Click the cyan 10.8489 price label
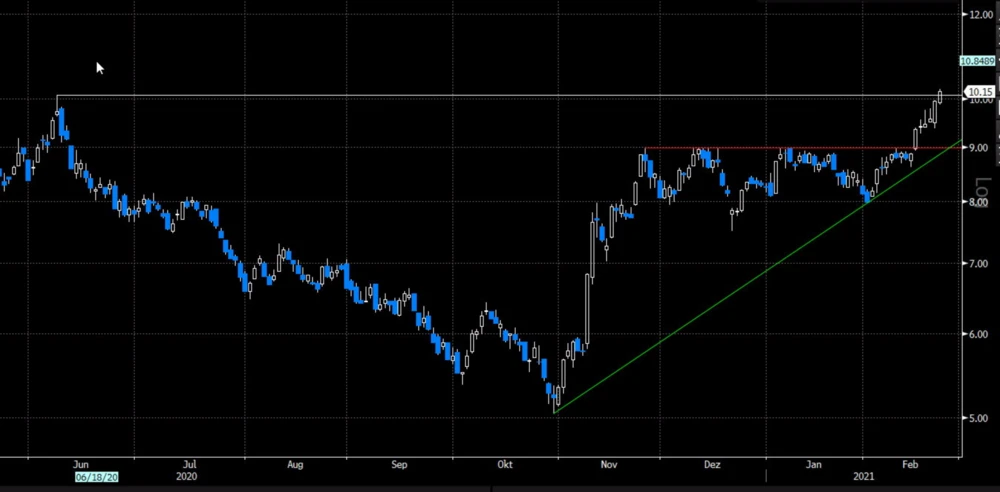Image resolution: width=1000 pixels, height=492 pixels. click(x=977, y=61)
